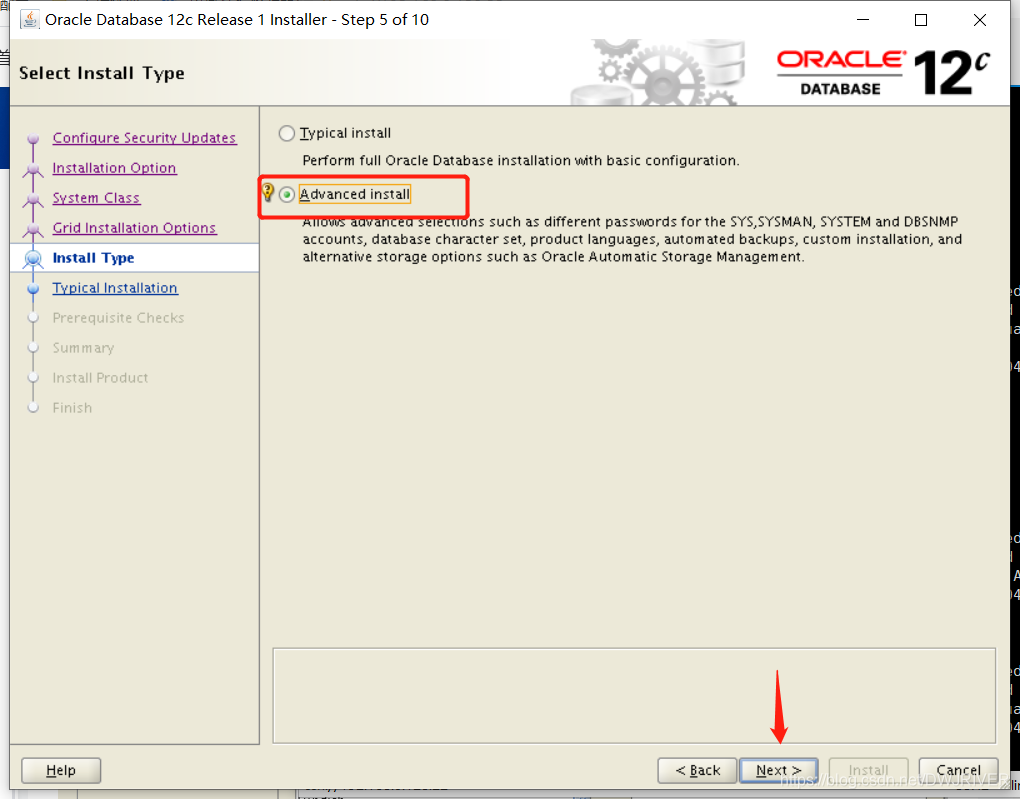Screen dimensions: 1020x799
Task: Open the System Class step link
Action: pyautogui.click(x=96, y=198)
